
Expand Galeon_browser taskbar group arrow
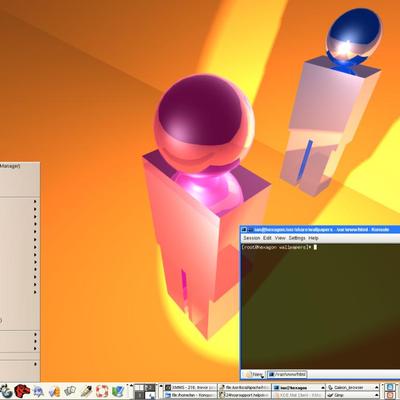tap(376, 388)
